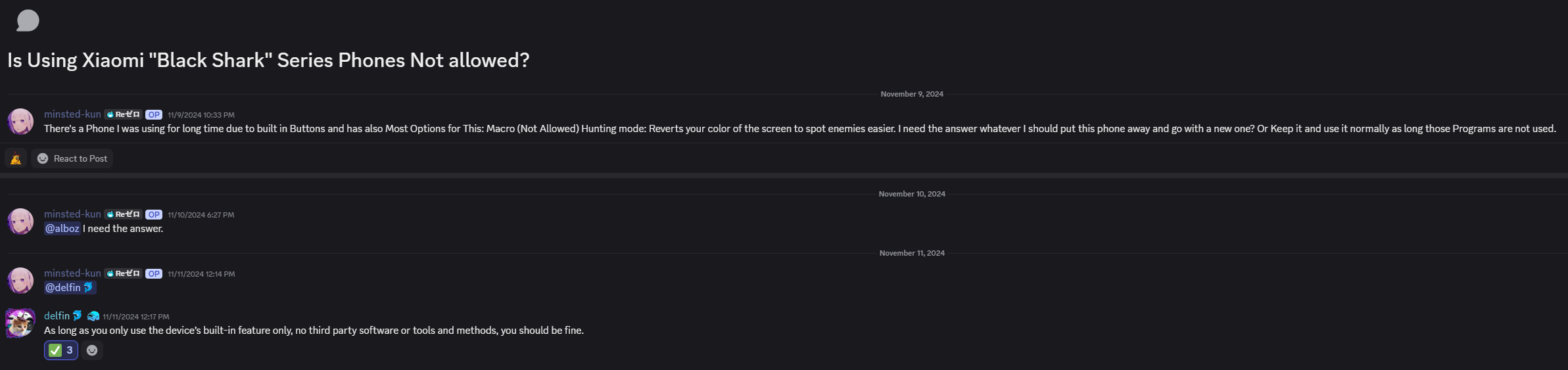
Task: View delfin's cat profile picture
Action: click(x=20, y=323)
